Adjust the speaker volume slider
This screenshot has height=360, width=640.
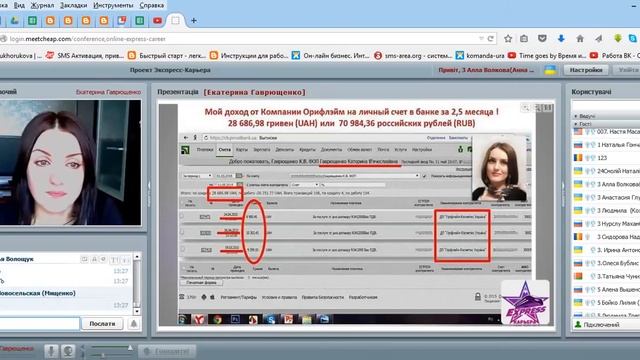(111, 347)
